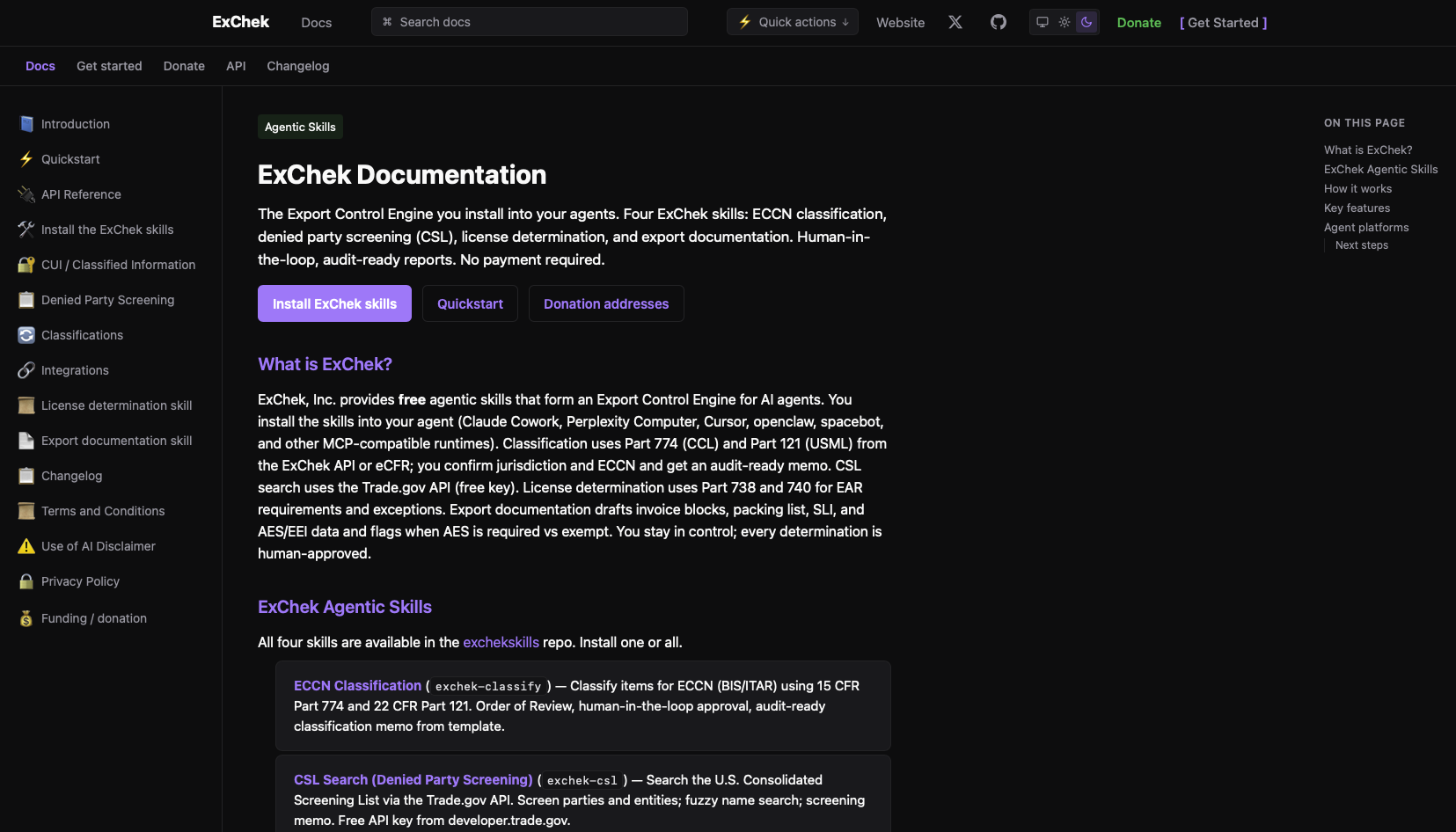Switch to dark theme moon icon

coord(1087,22)
